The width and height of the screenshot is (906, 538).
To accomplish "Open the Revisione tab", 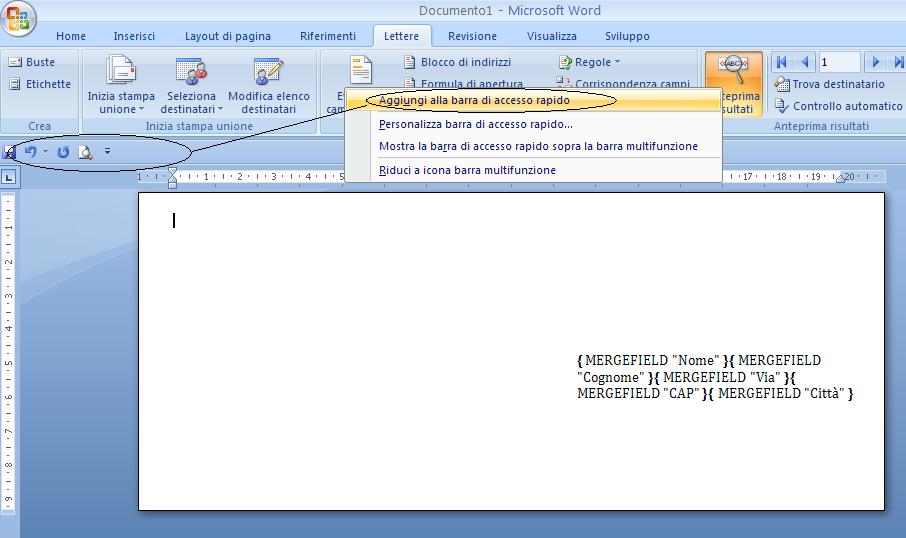I will (x=472, y=36).
